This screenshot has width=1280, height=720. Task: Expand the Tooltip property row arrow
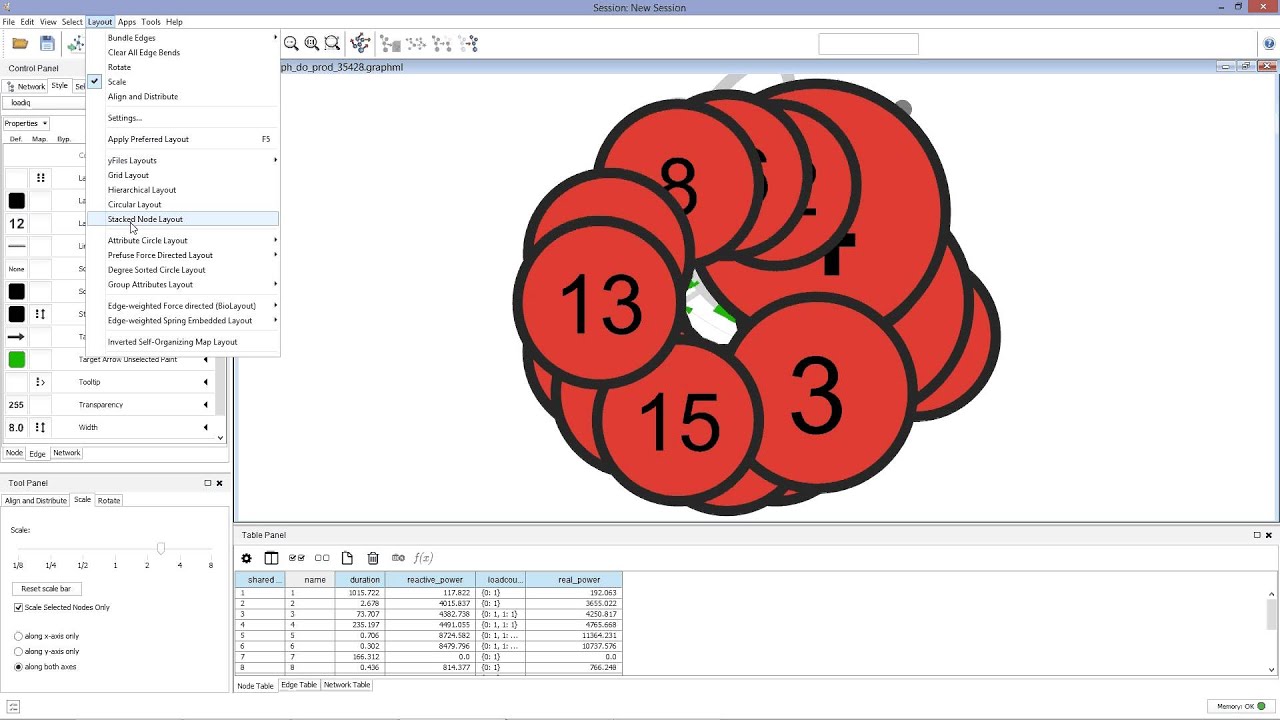(206, 382)
